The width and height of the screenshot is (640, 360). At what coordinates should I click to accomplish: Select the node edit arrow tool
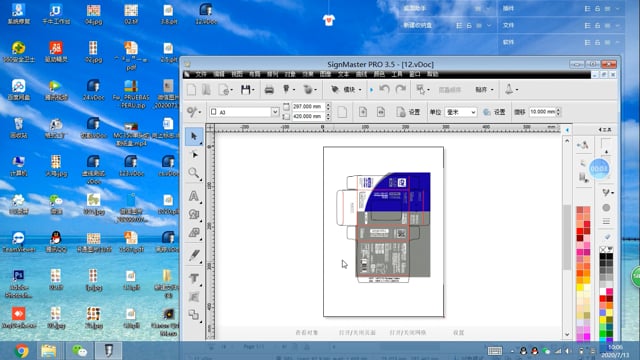[x=194, y=155]
